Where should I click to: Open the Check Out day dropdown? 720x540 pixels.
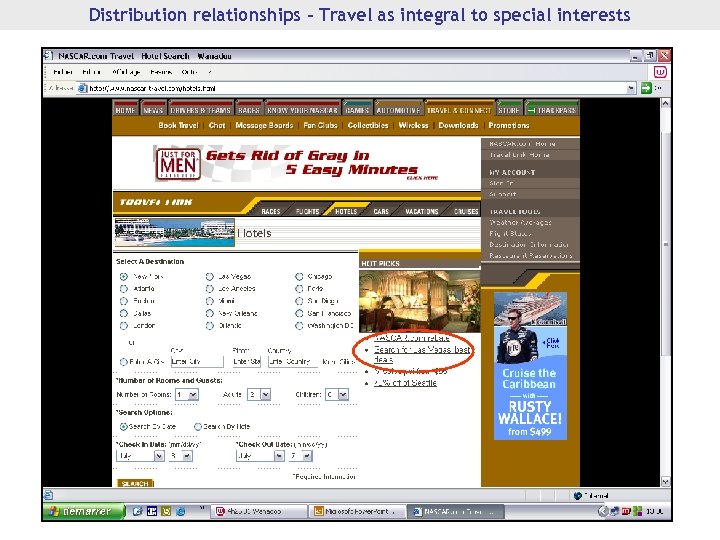coord(307,456)
